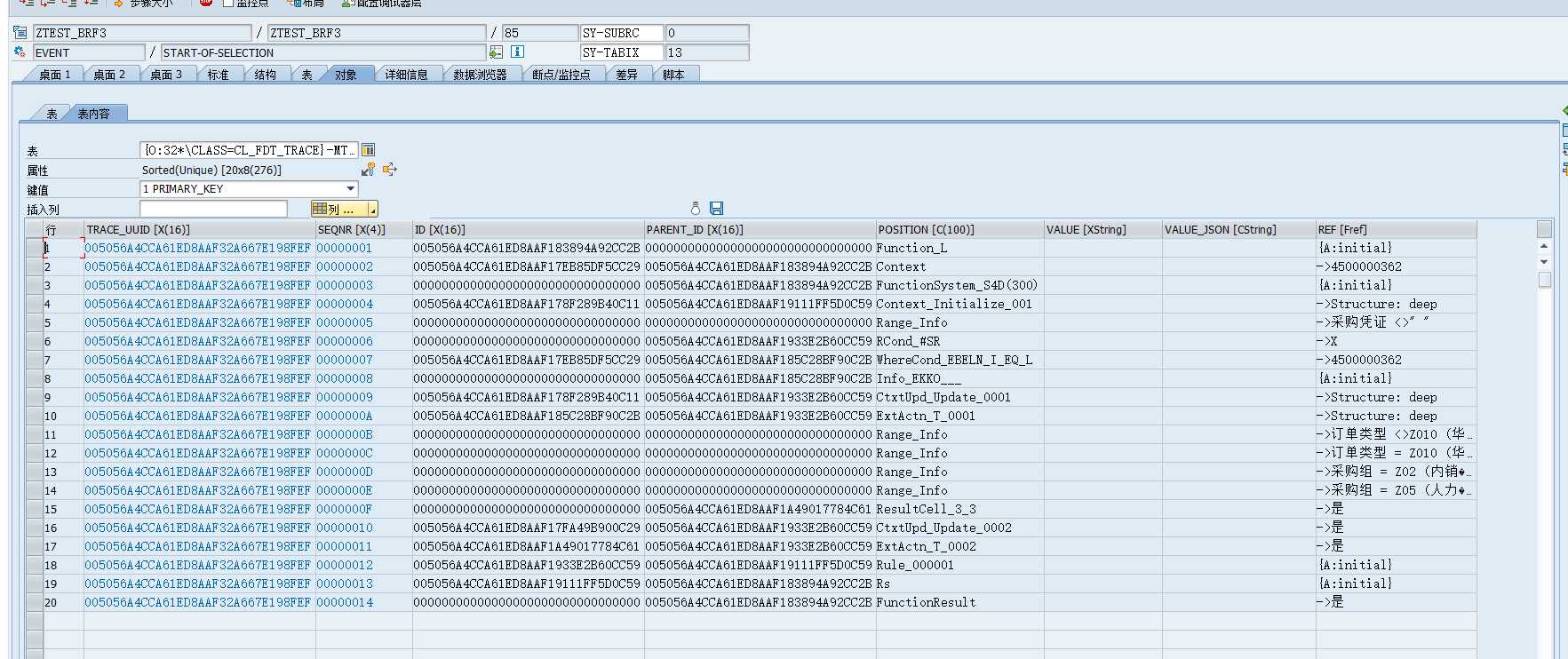Viewport: 1568px width, 659px height.
Task: Open TRACE_UUID link in row 1
Action: click(x=197, y=248)
